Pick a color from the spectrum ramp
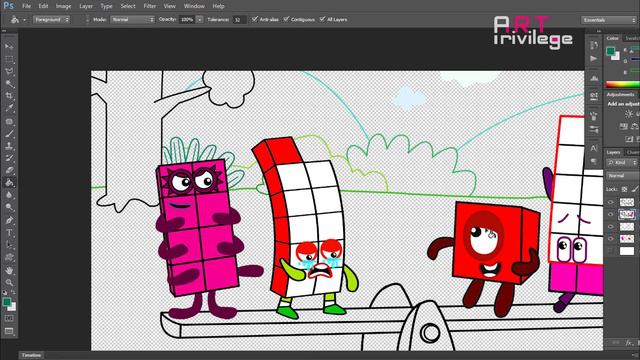This screenshot has height=360, width=640. (622, 84)
